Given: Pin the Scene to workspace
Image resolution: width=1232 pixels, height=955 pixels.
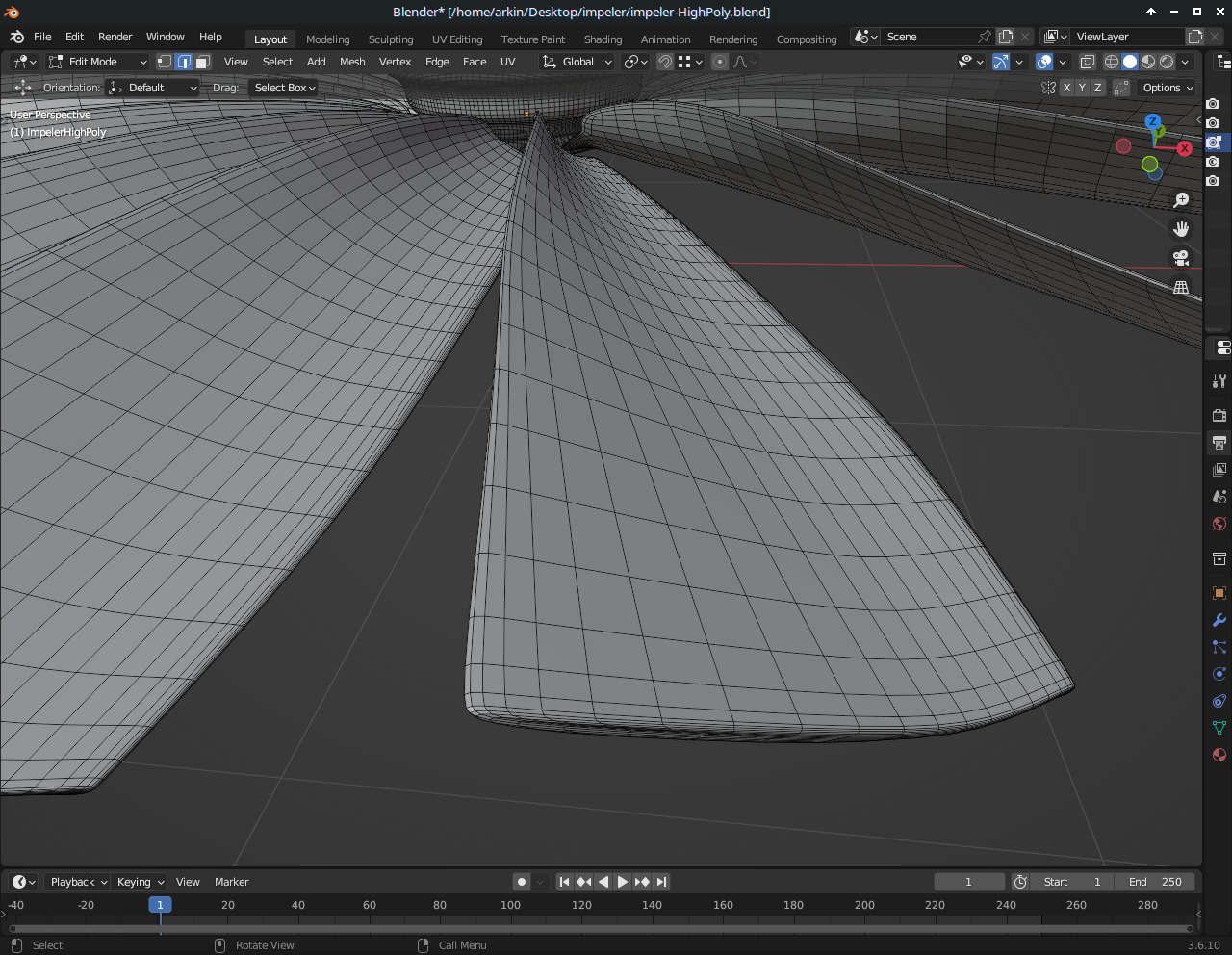Looking at the screenshot, I should click(984, 37).
